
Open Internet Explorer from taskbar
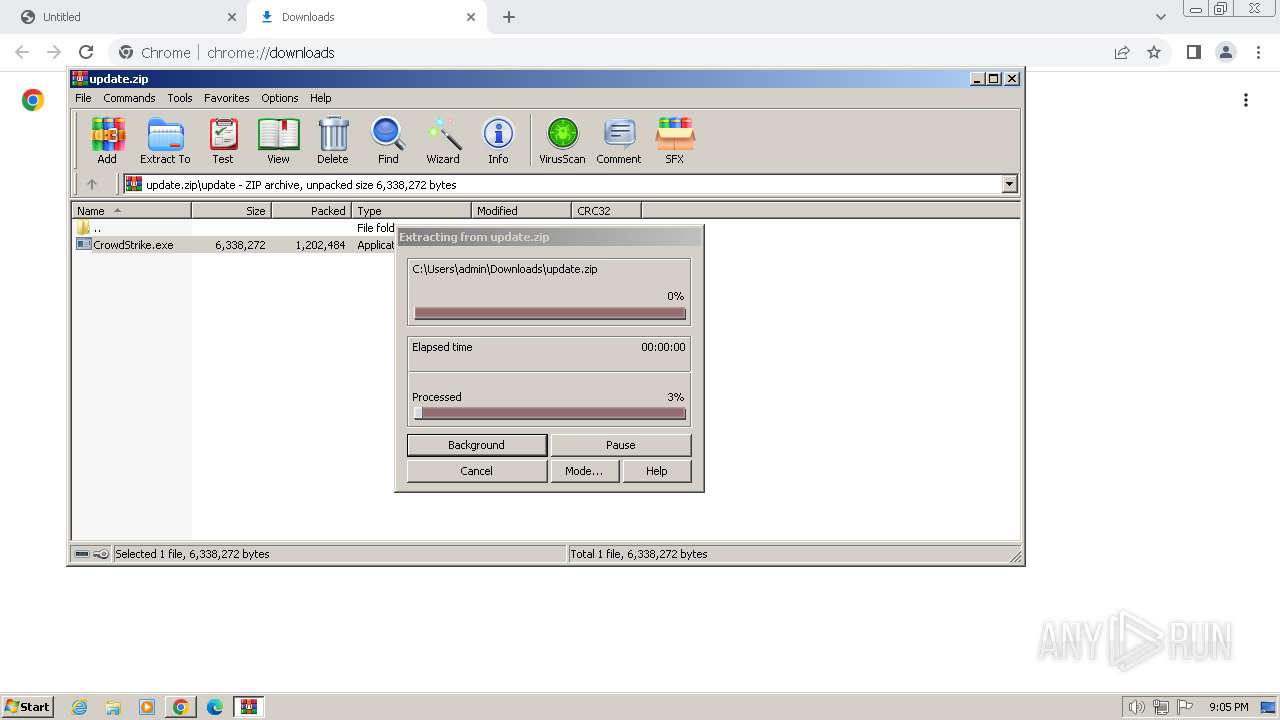click(x=79, y=707)
